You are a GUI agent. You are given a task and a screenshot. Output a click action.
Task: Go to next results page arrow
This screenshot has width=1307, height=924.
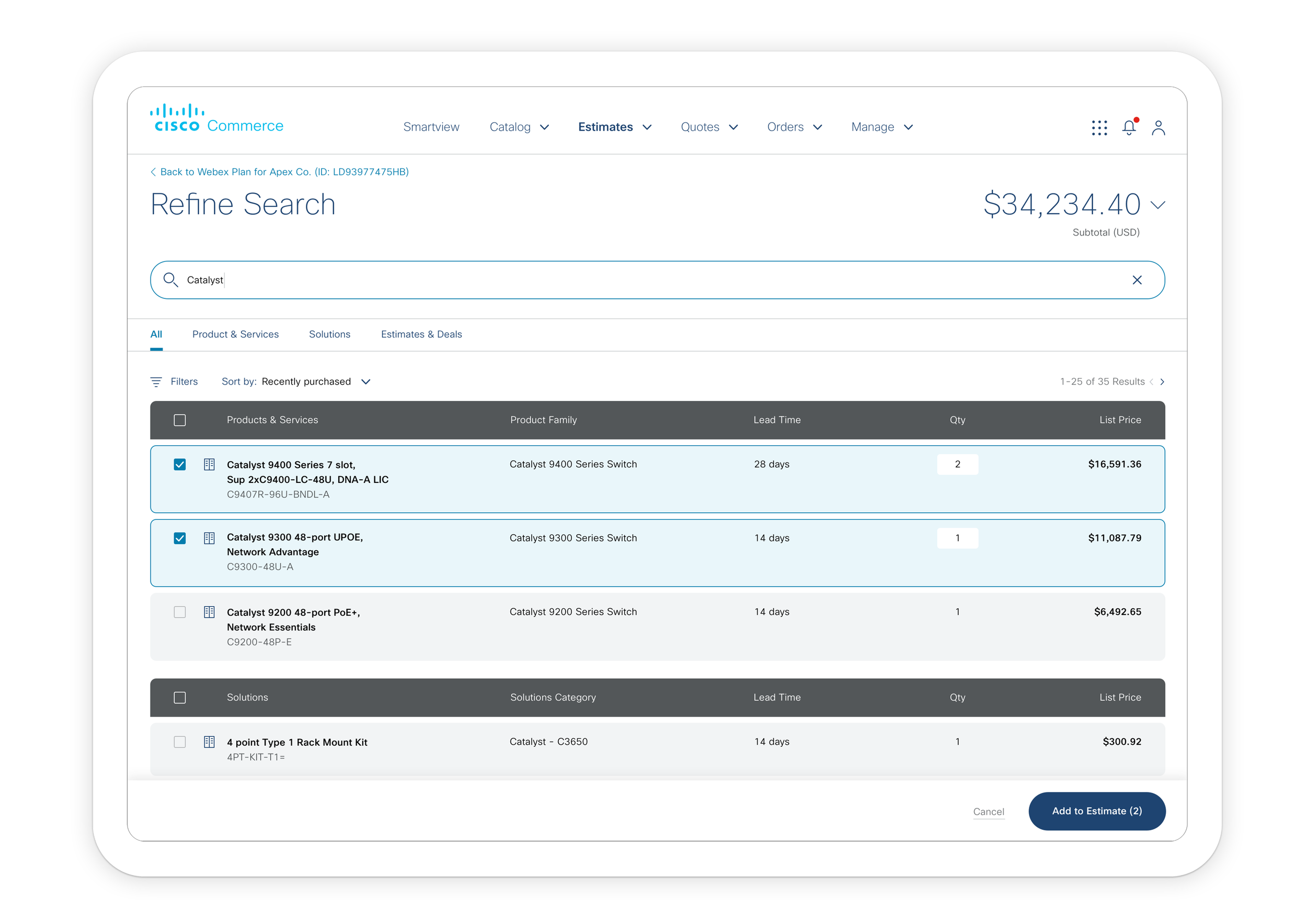pos(1162,382)
